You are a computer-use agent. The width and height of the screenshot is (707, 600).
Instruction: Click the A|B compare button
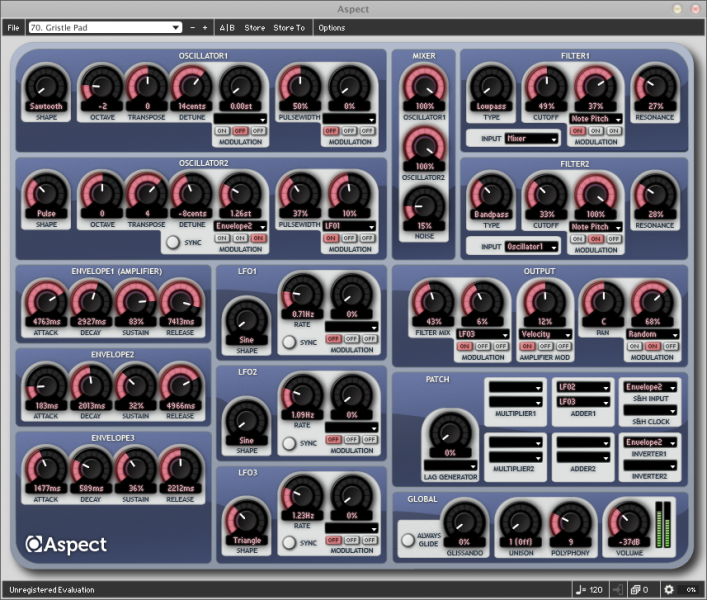click(227, 28)
